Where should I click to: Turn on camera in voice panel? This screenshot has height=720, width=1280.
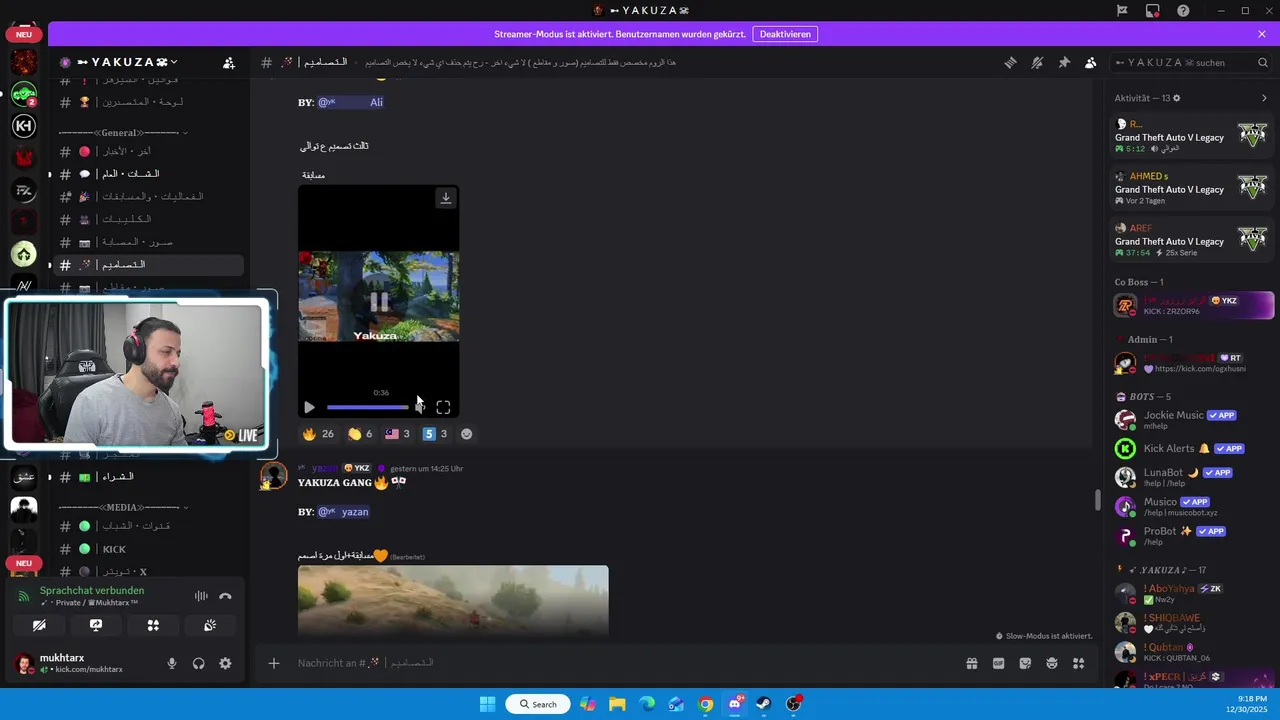tap(39, 625)
